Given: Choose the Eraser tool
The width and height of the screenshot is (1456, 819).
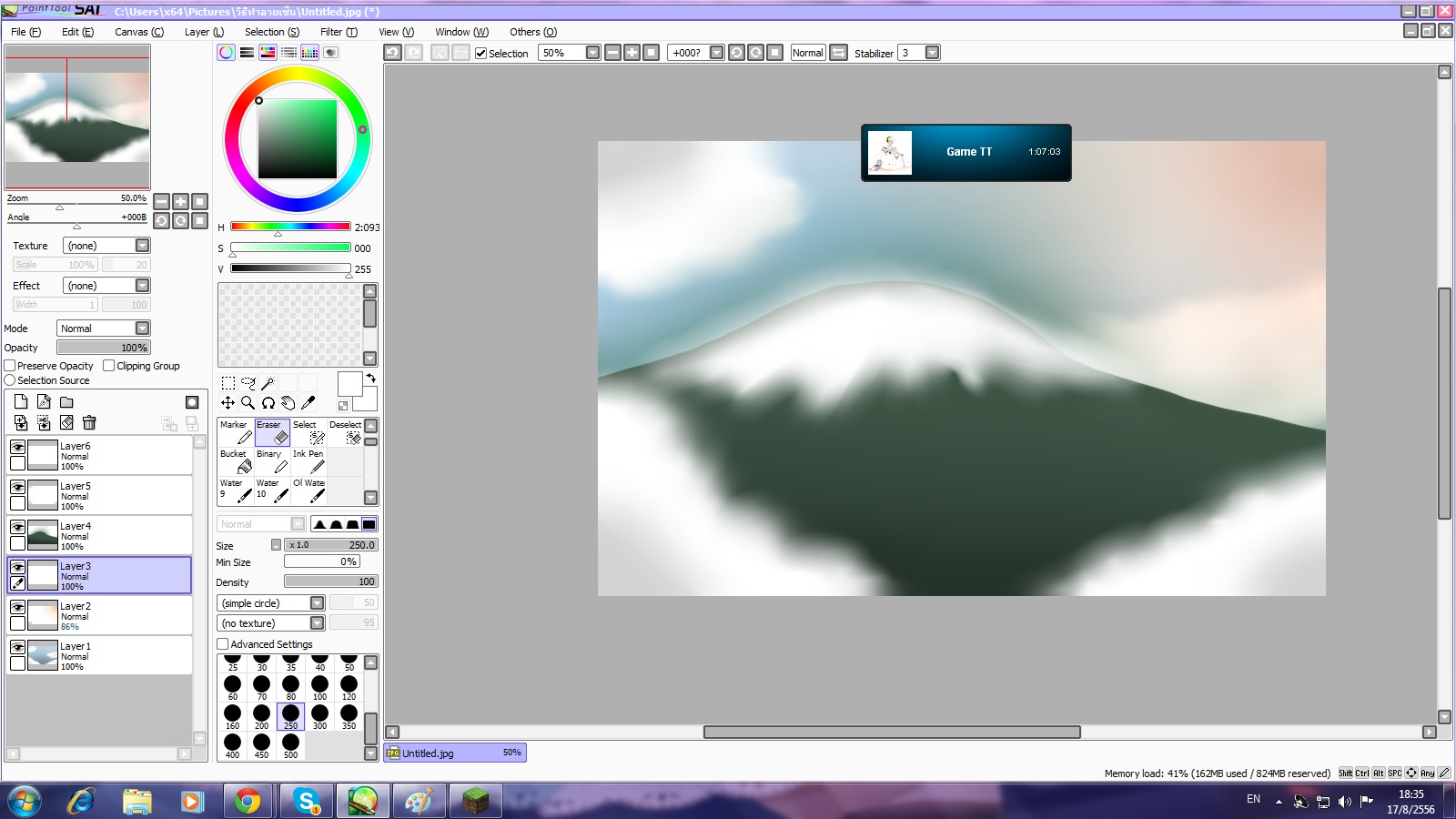Looking at the screenshot, I should (272, 432).
